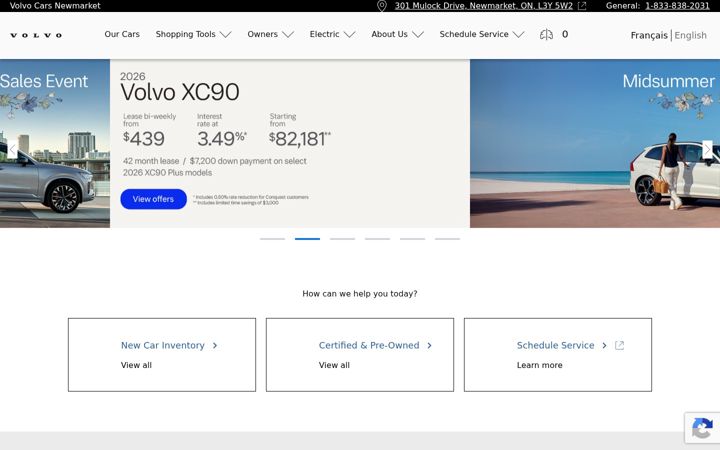720x450 pixels.
Task: Switch language to Français
Action: pyautogui.click(x=649, y=35)
